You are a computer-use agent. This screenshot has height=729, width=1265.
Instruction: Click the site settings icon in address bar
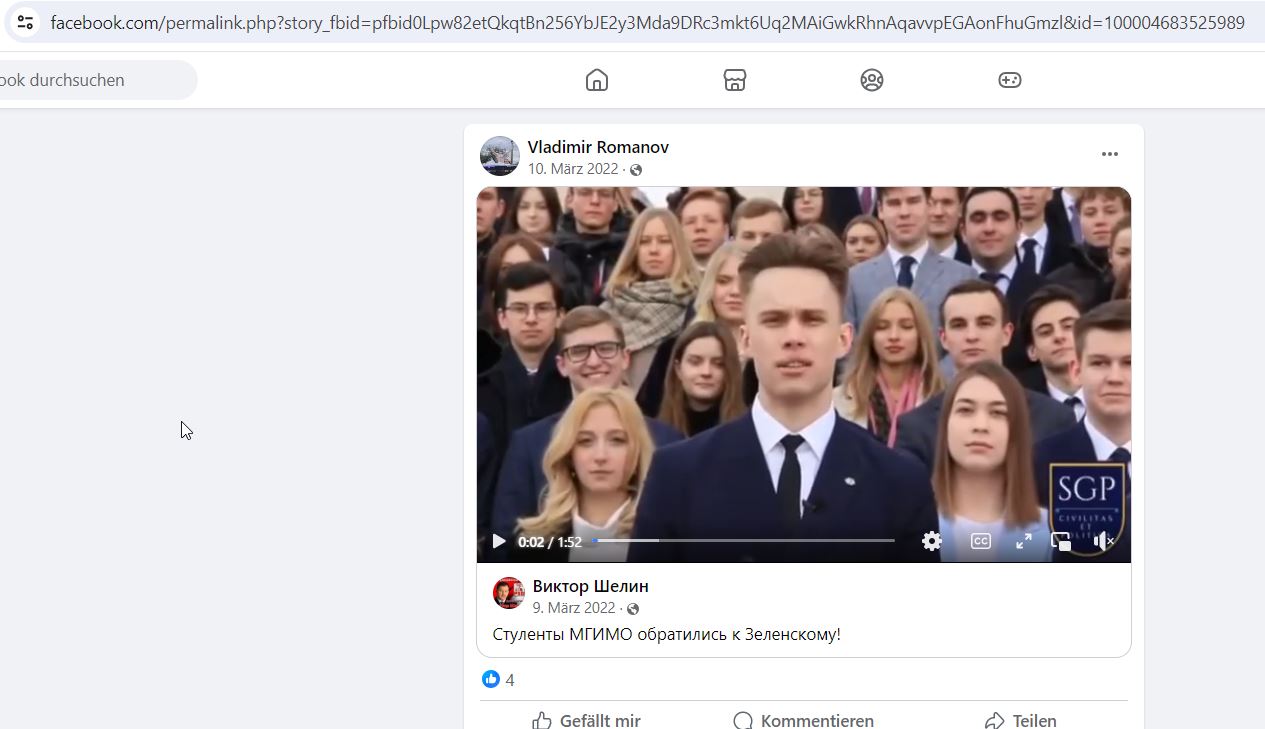(26, 22)
